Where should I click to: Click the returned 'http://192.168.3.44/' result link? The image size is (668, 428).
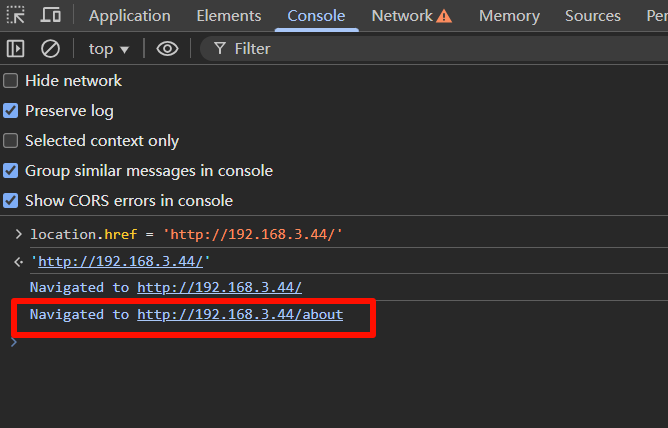pyautogui.click(x=121, y=261)
